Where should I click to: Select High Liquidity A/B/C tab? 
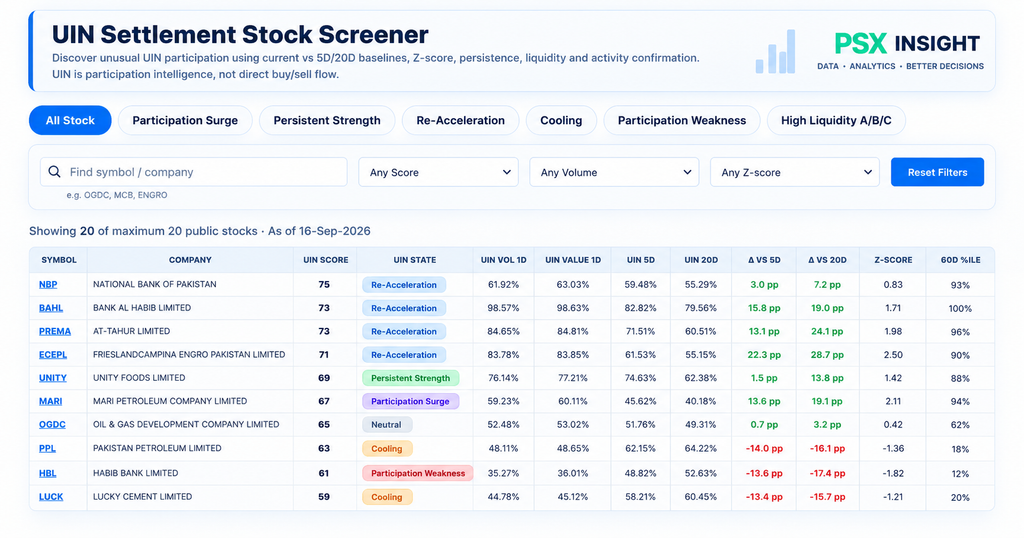(x=836, y=120)
